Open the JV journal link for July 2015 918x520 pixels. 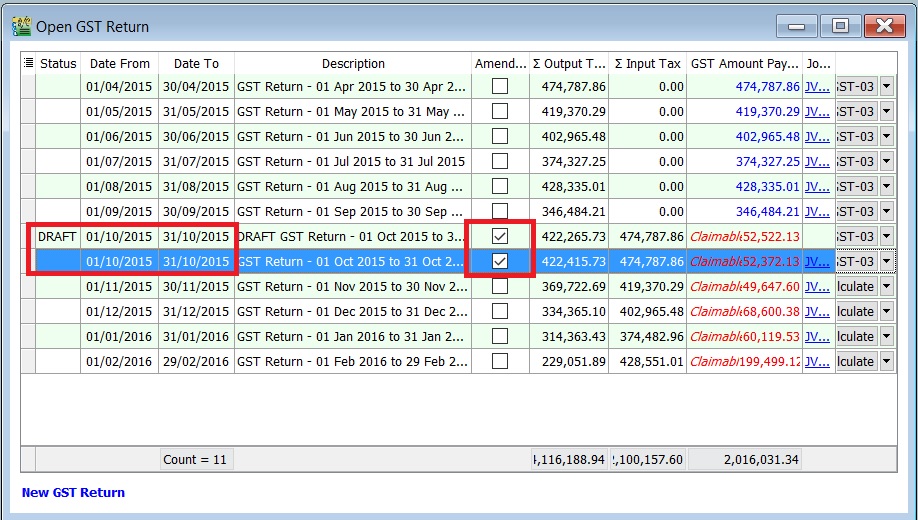[x=817, y=162]
